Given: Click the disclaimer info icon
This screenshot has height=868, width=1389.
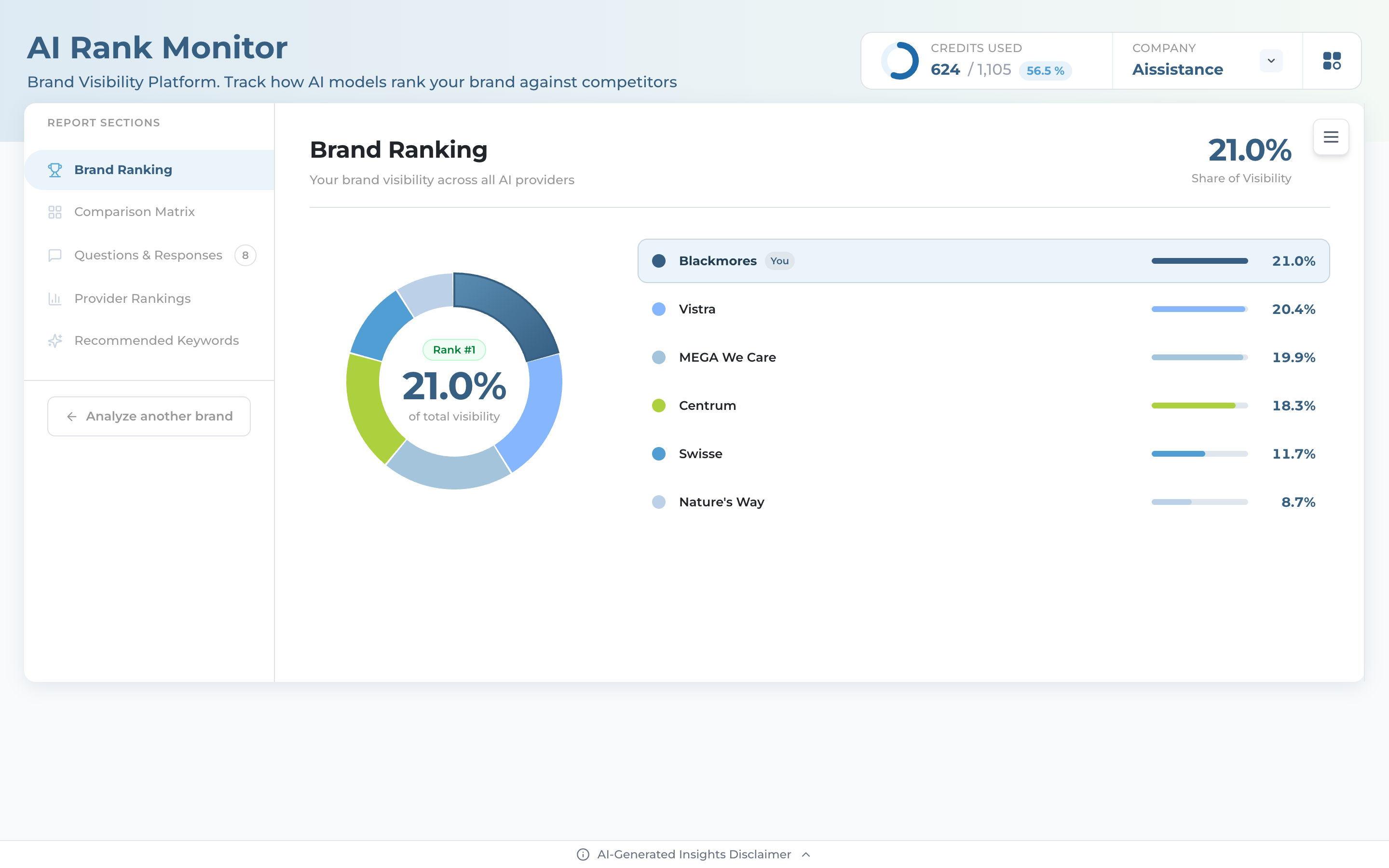Looking at the screenshot, I should click(x=583, y=855).
